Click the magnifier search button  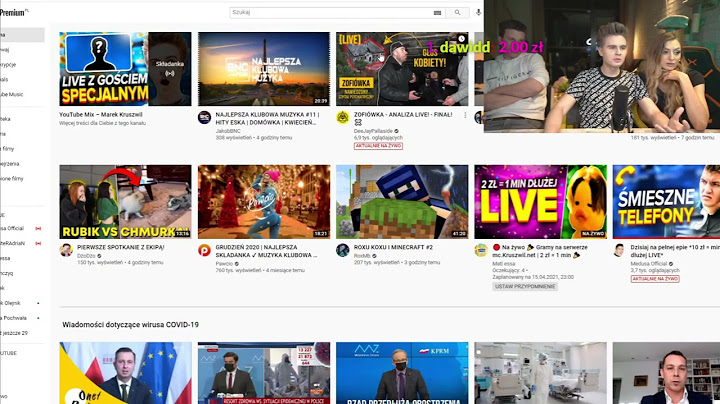457,12
